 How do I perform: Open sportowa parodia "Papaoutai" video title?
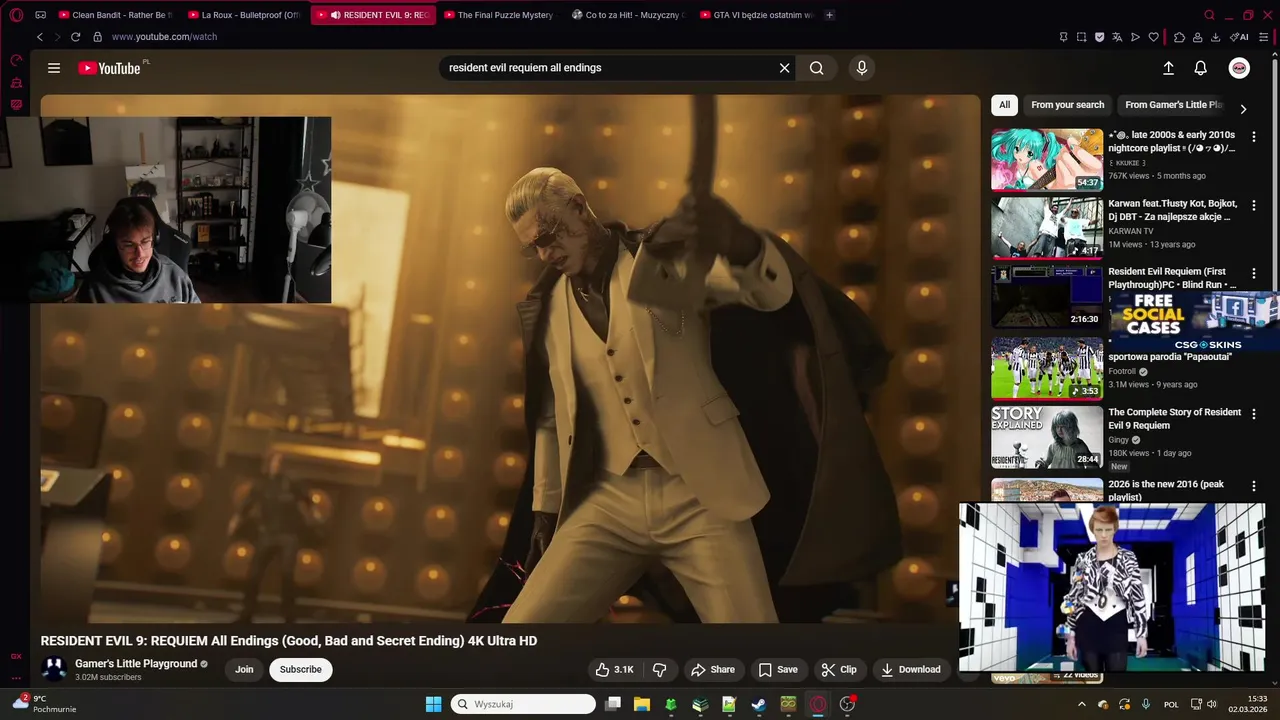1170,357
